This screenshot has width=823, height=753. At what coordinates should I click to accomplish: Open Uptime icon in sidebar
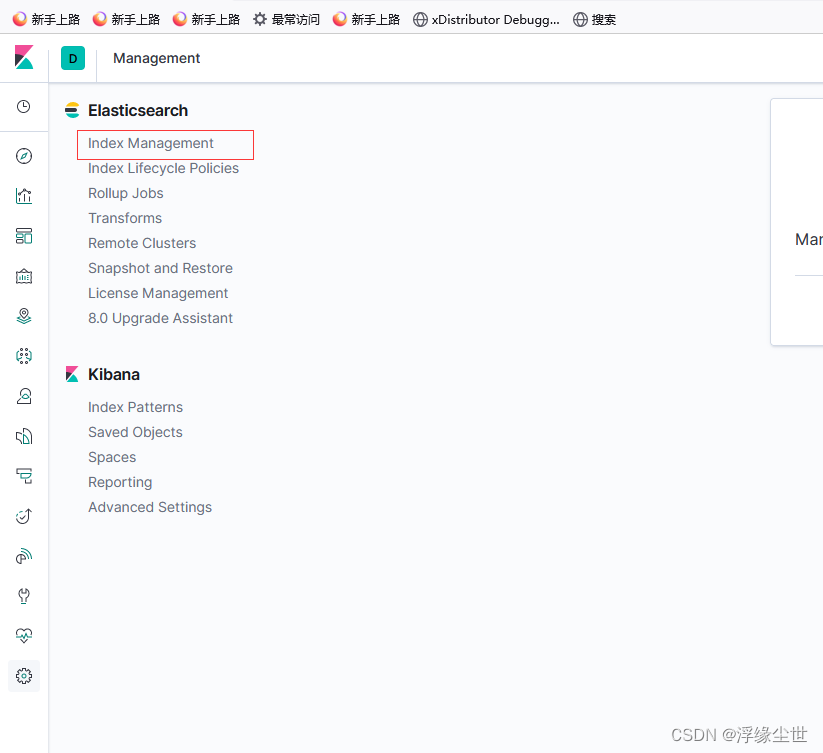pyautogui.click(x=24, y=516)
